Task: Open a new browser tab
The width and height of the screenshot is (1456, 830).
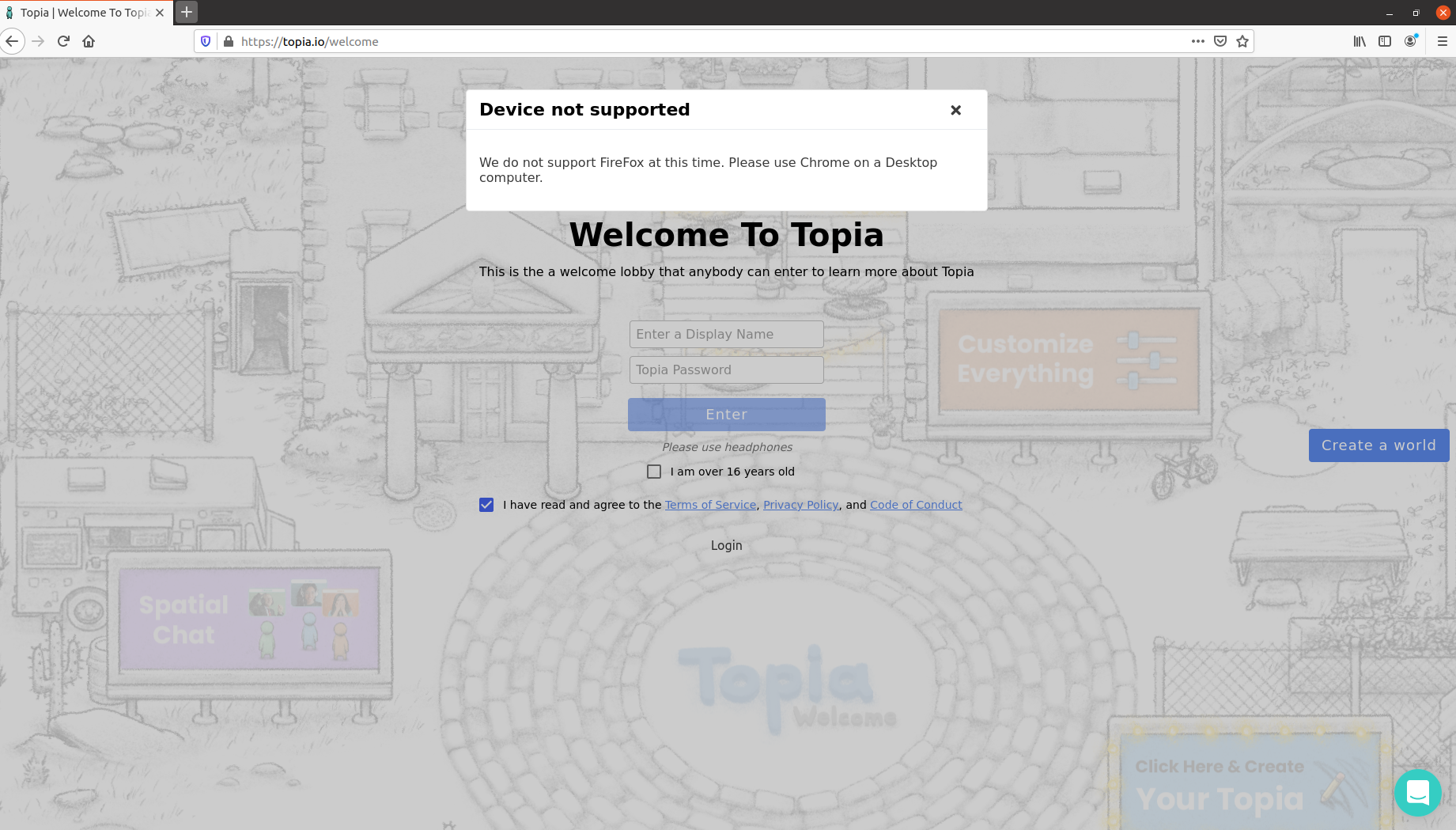Action: coord(185,12)
